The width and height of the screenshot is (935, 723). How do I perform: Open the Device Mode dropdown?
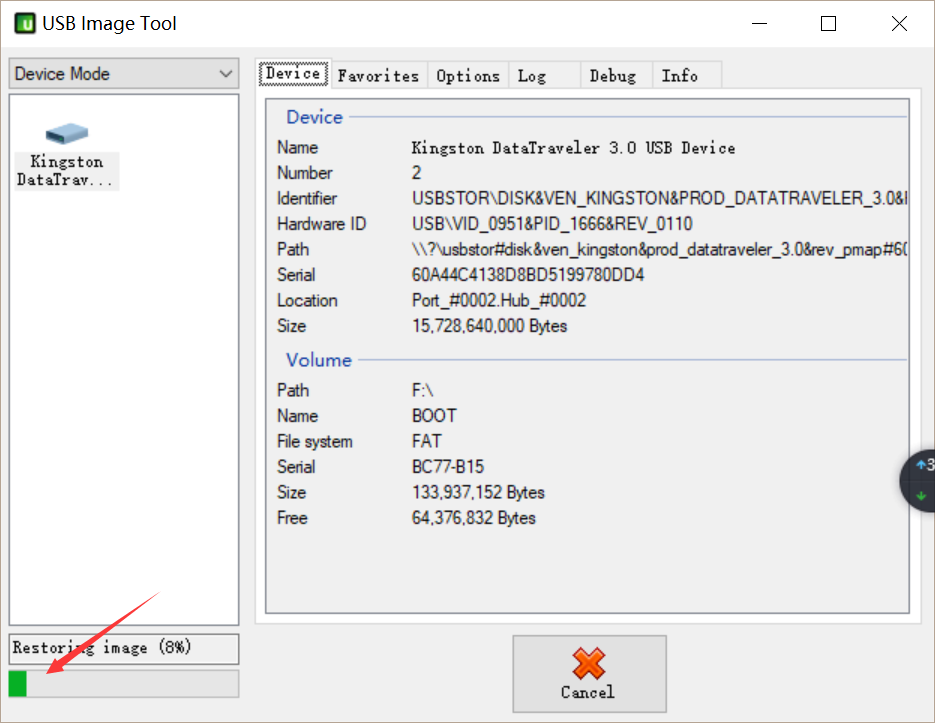[x=124, y=73]
